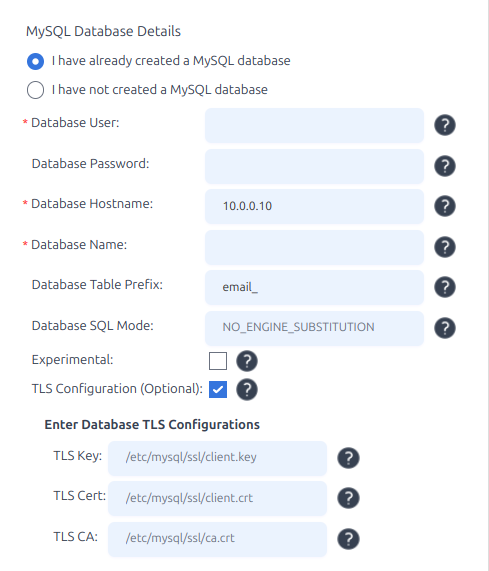Open help for Database User field

tap(445, 125)
